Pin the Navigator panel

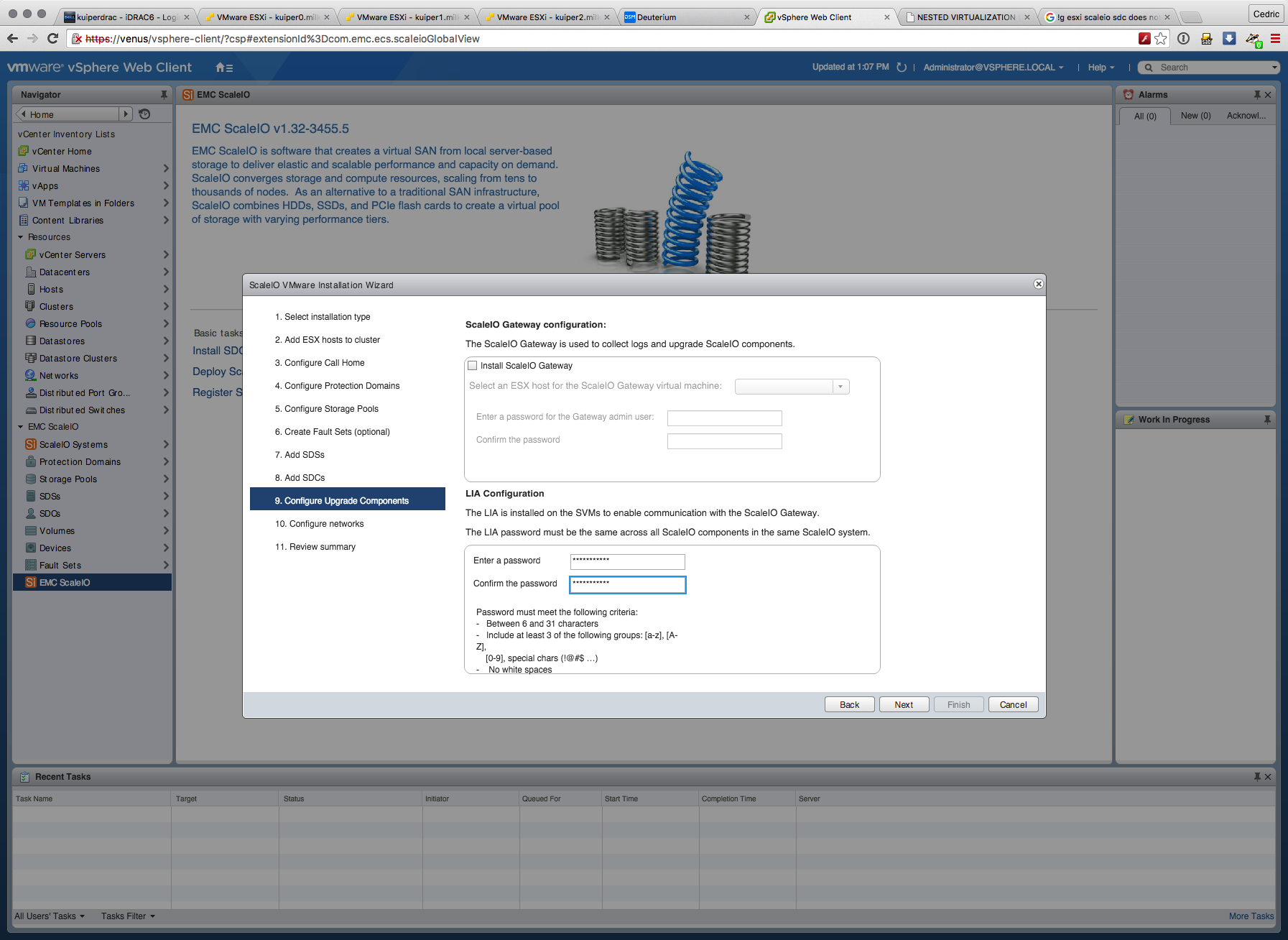tap(164, 95)
